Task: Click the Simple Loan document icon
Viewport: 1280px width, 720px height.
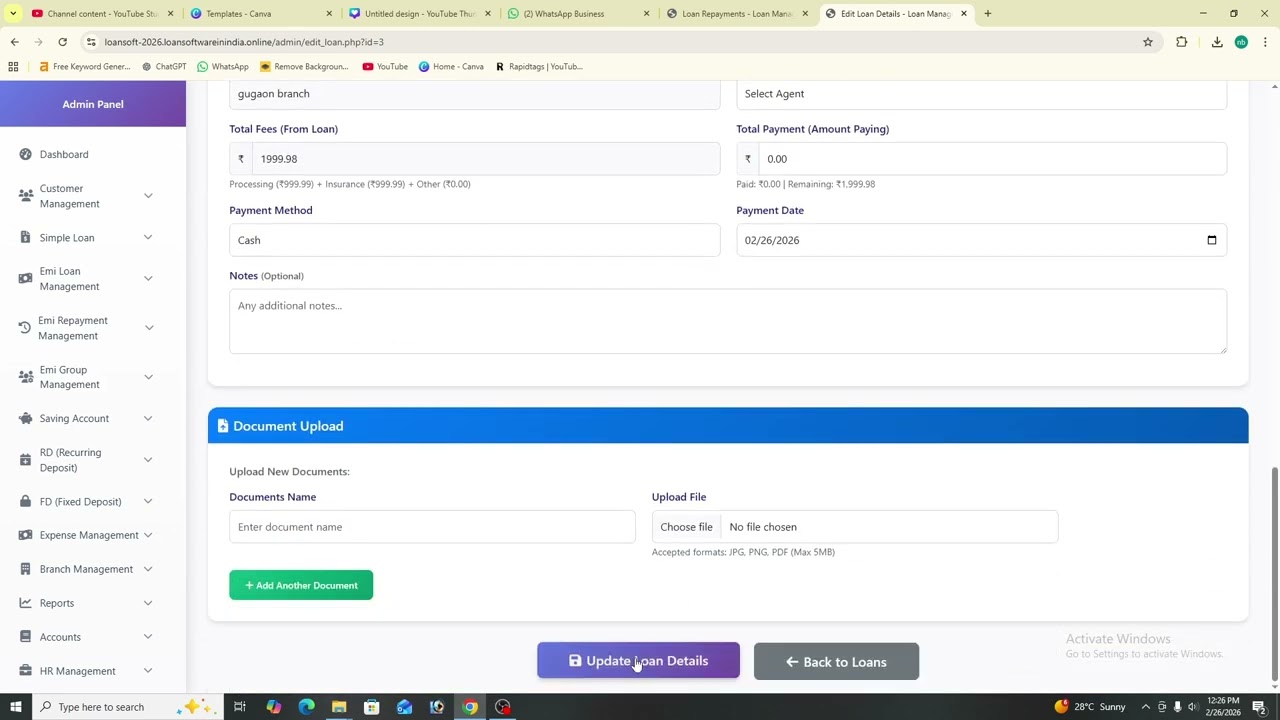Action: [x=25, y=237]
